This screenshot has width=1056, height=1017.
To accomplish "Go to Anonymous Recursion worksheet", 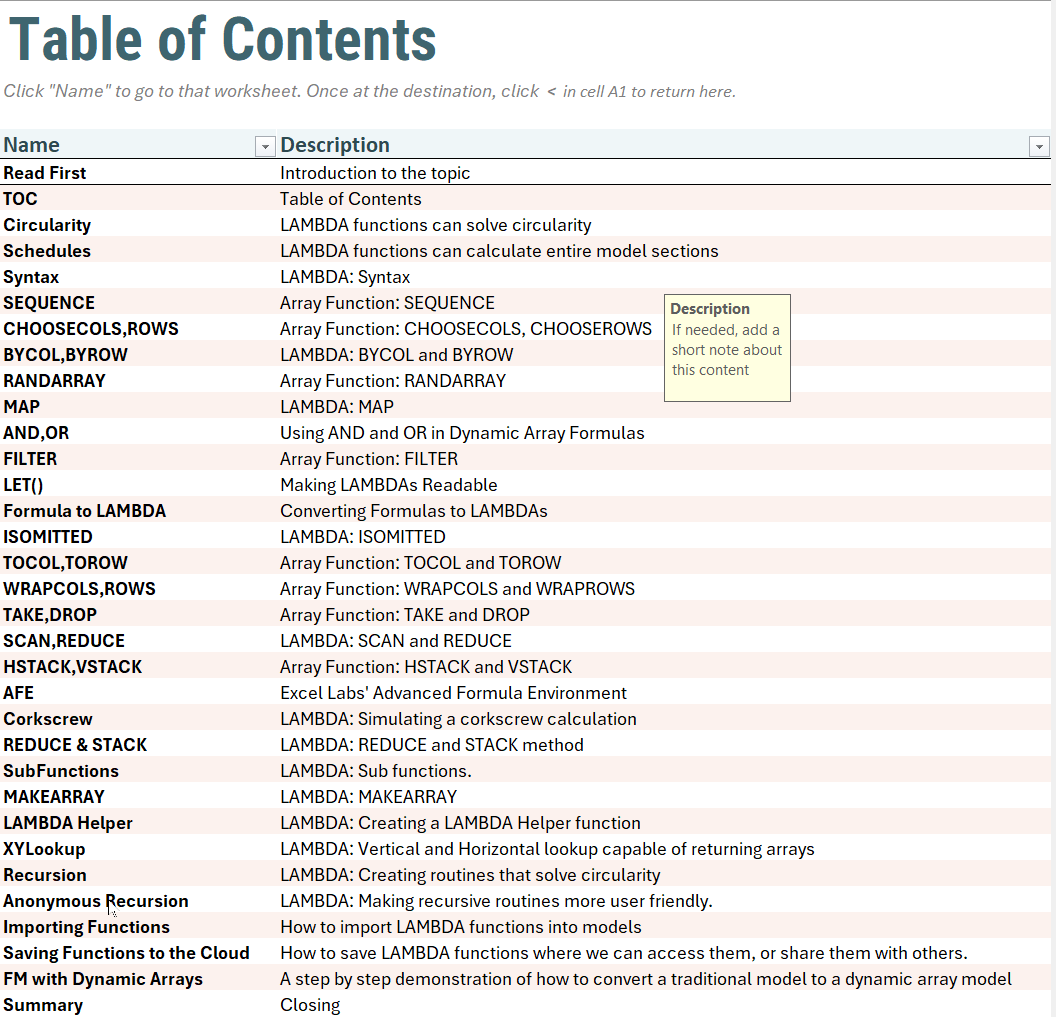I will 96,902.
